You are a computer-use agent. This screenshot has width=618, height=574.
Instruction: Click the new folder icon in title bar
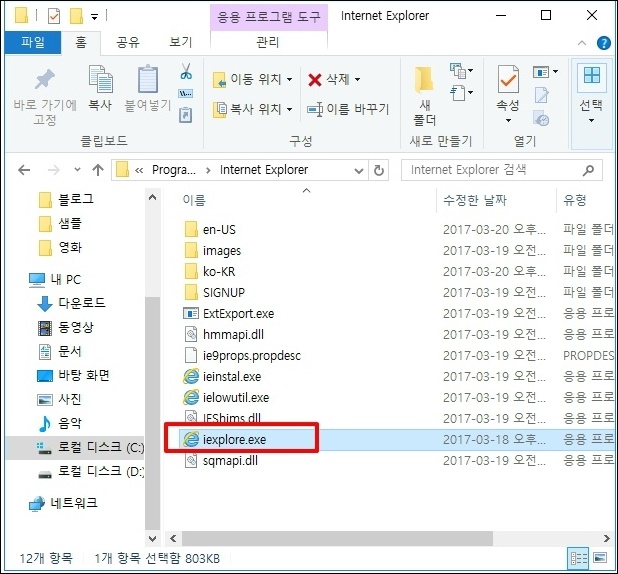76,16
